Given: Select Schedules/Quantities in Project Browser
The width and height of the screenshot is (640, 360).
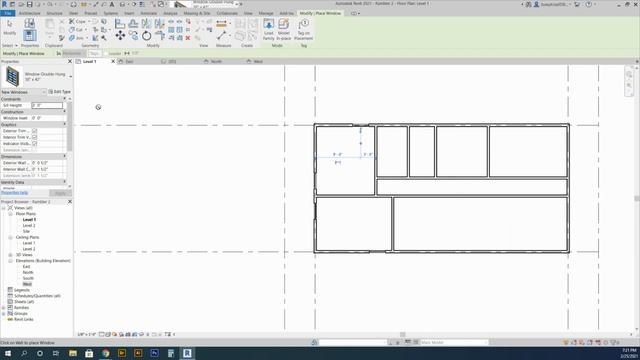Looking at the screenshot, I should pos(37,296).
